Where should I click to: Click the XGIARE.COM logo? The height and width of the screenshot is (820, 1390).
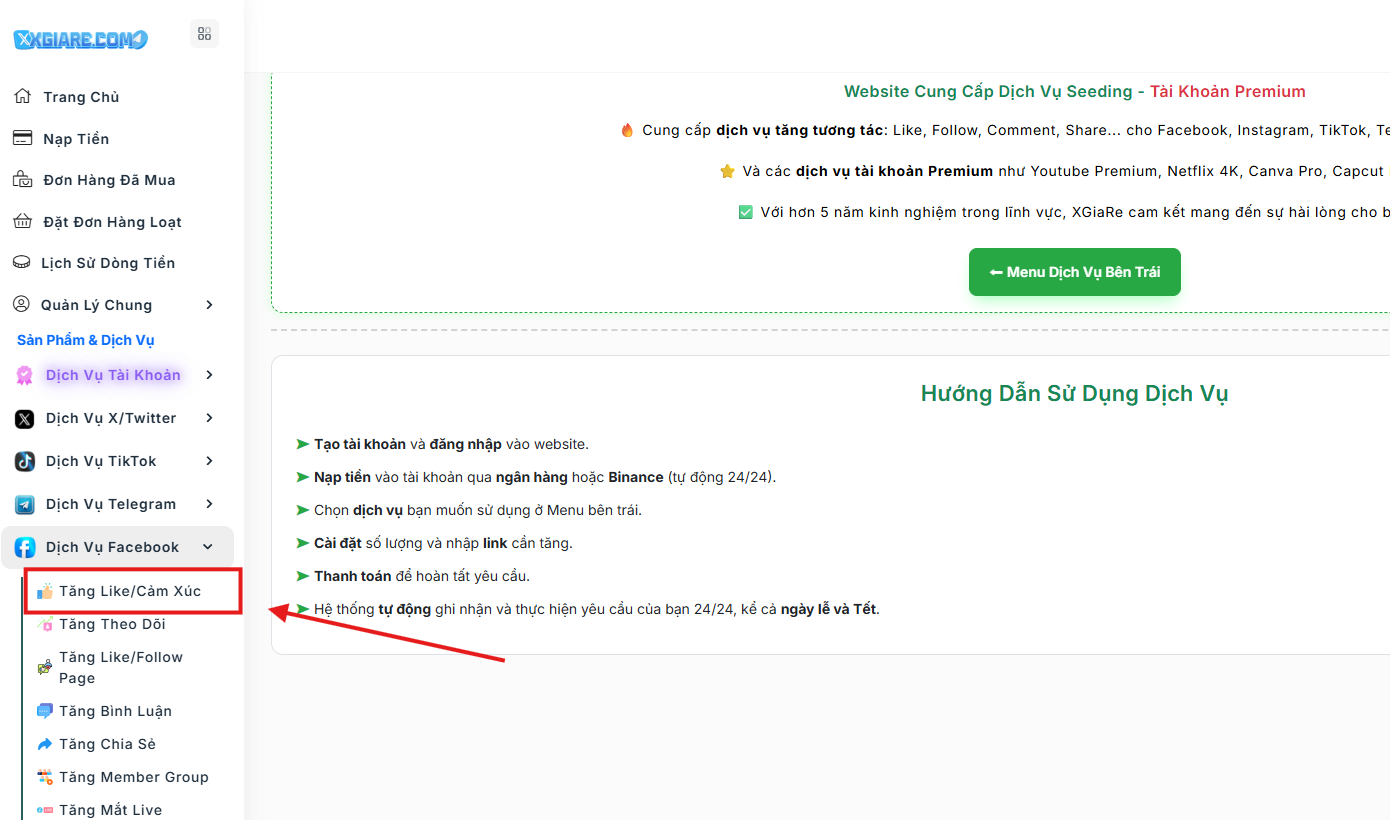coord(80,40)
